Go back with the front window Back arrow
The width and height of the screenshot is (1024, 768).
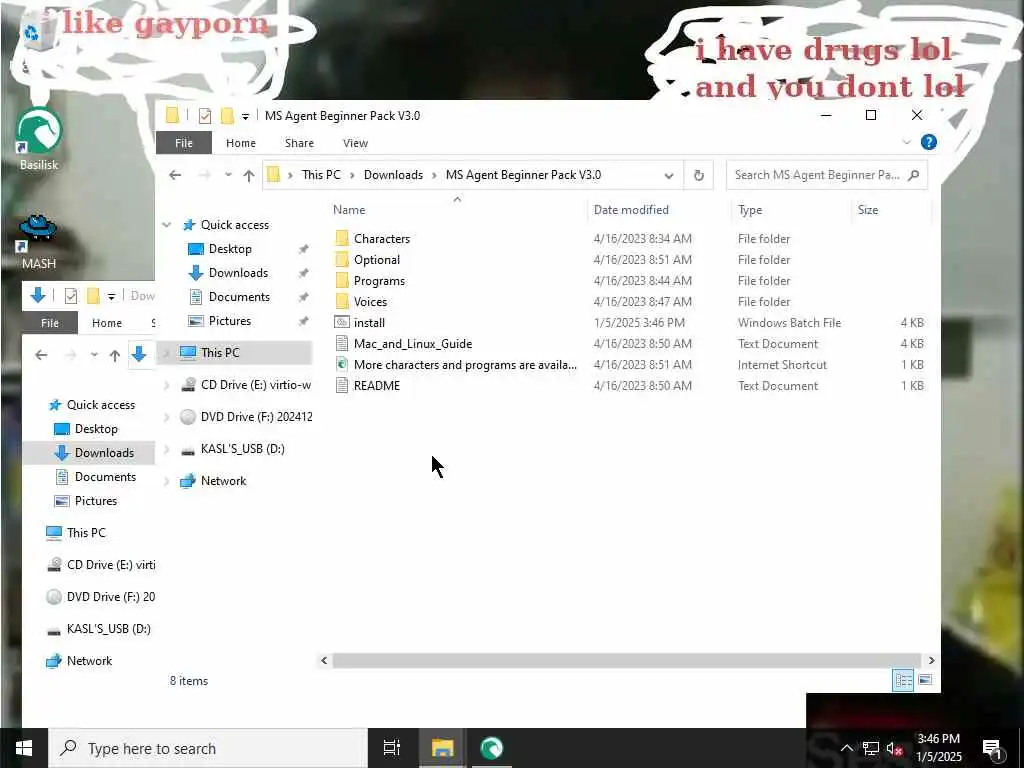pos(174,175)
